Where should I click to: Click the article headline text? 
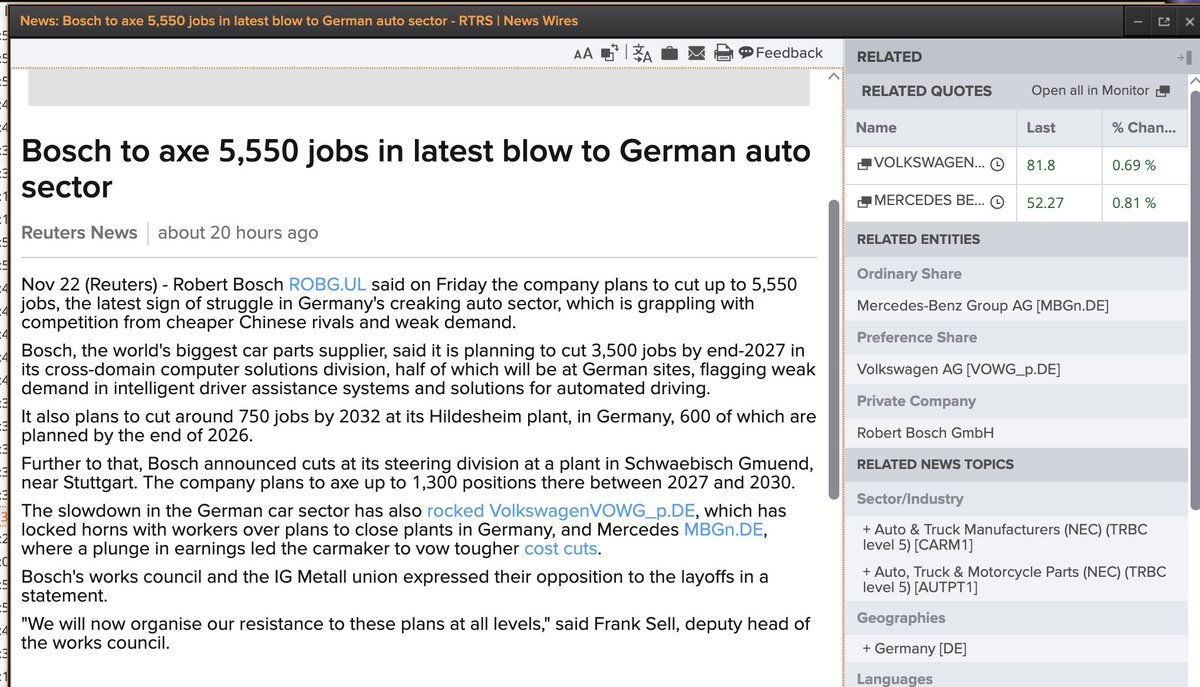point(416,169)
